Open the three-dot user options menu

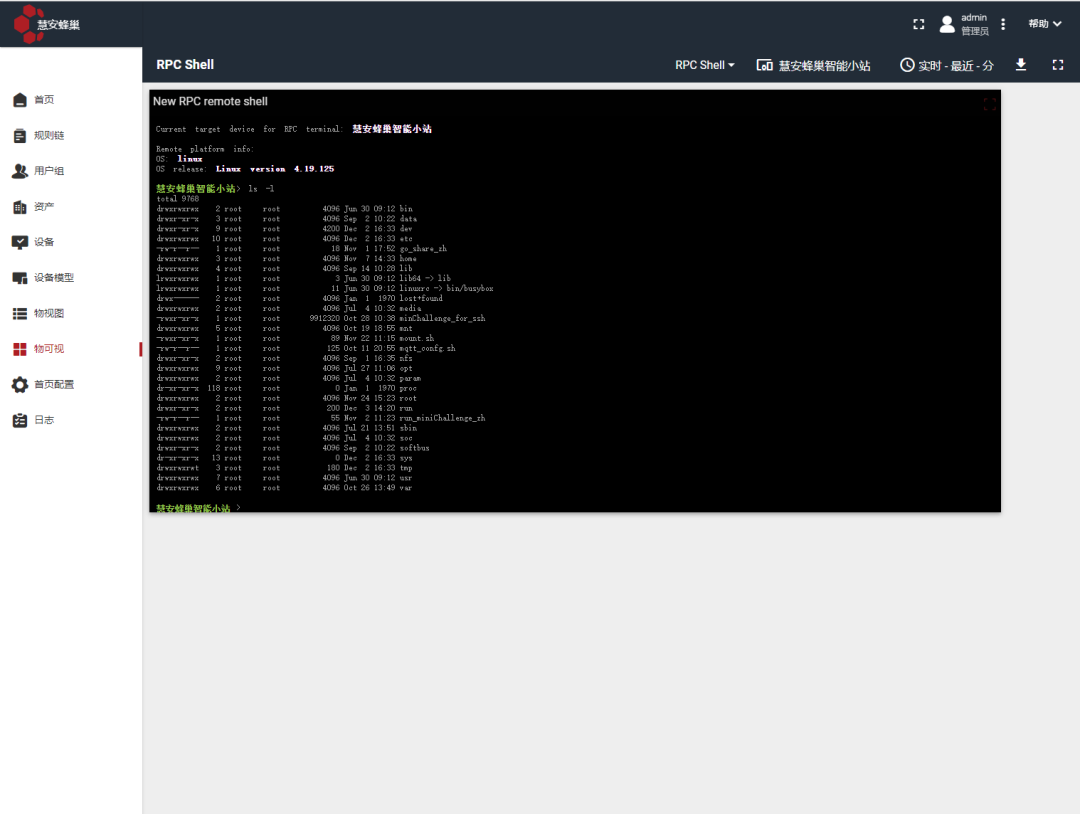coord(1003,24)
